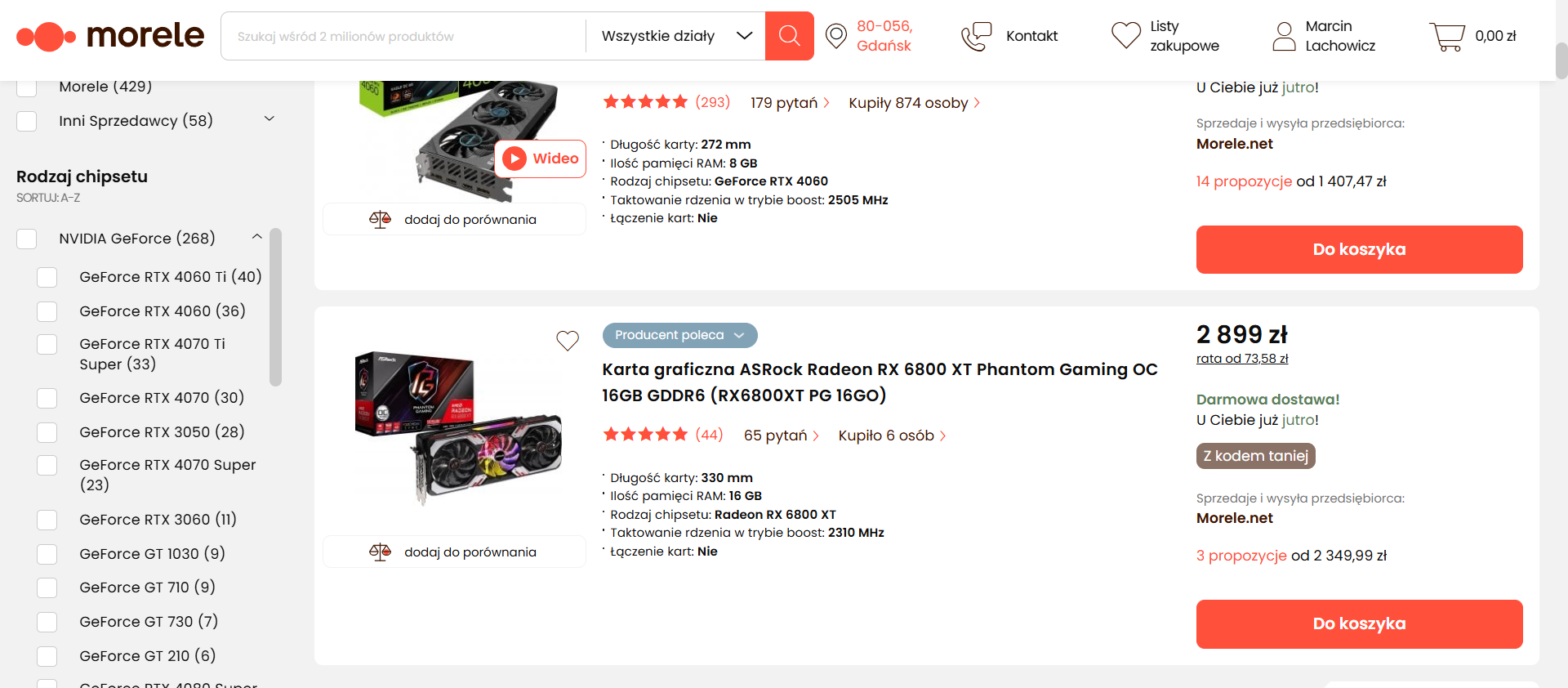Add ASRock Radeon RX 6800 XT to cart
1568x688 pixels.
click(1359, 624)
